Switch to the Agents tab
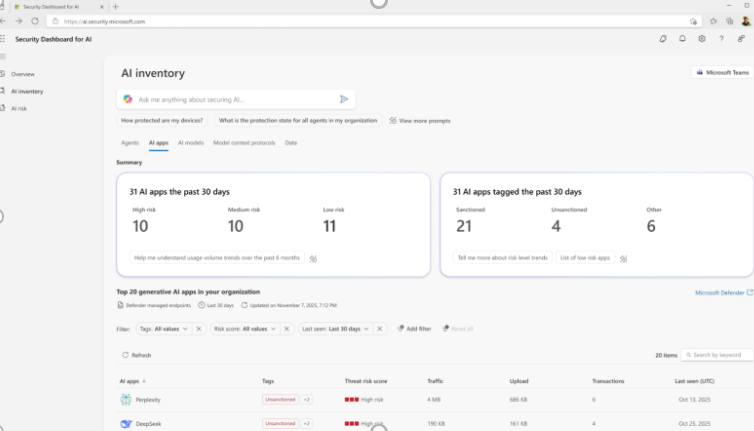 130,143
